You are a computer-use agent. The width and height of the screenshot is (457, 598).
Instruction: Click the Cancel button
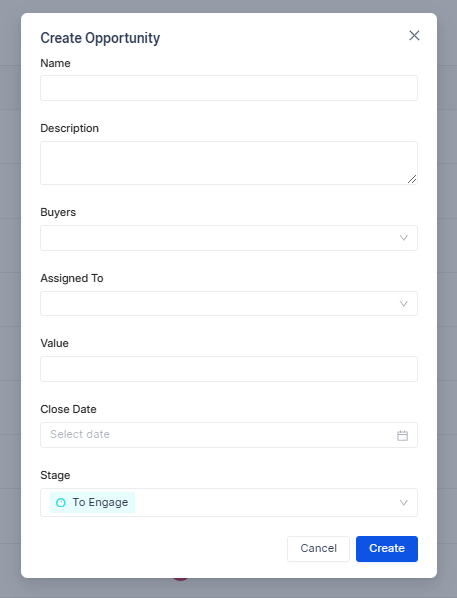(318, 549)
